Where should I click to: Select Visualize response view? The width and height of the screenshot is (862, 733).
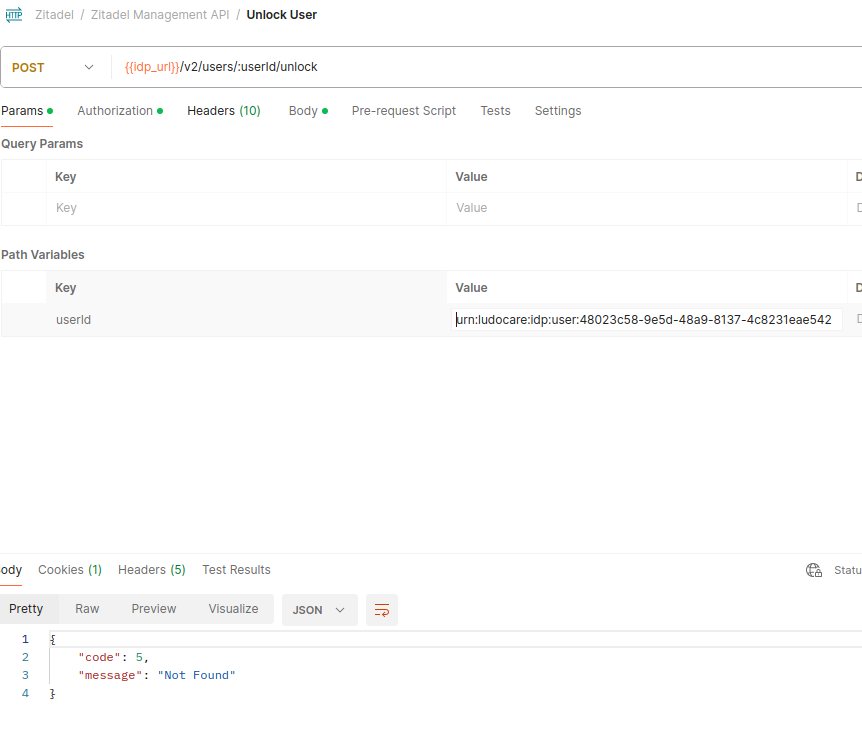pos(233,609)
